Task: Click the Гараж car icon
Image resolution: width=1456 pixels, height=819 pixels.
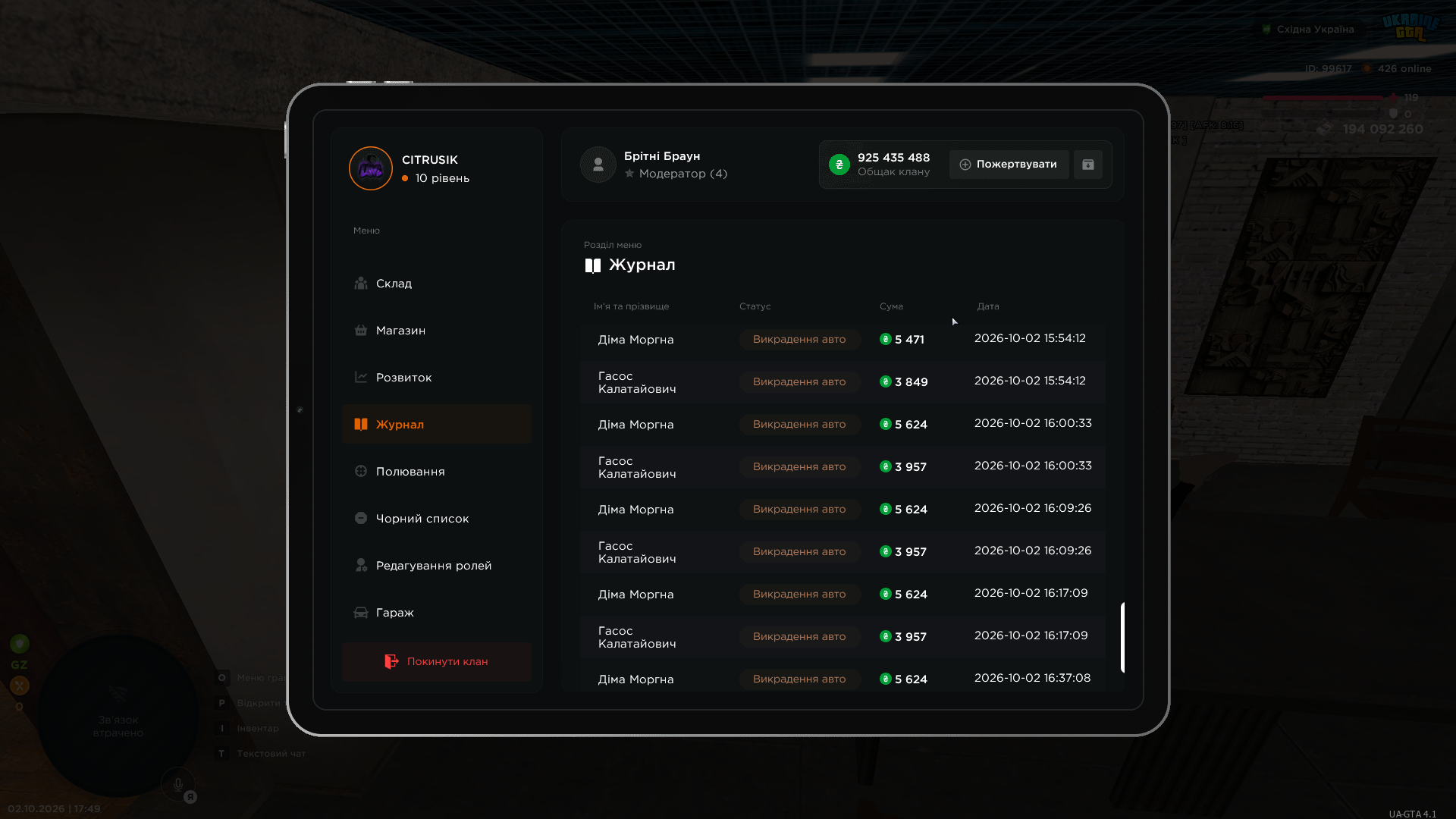Action: pyautogui.click(x=361, y=613)
